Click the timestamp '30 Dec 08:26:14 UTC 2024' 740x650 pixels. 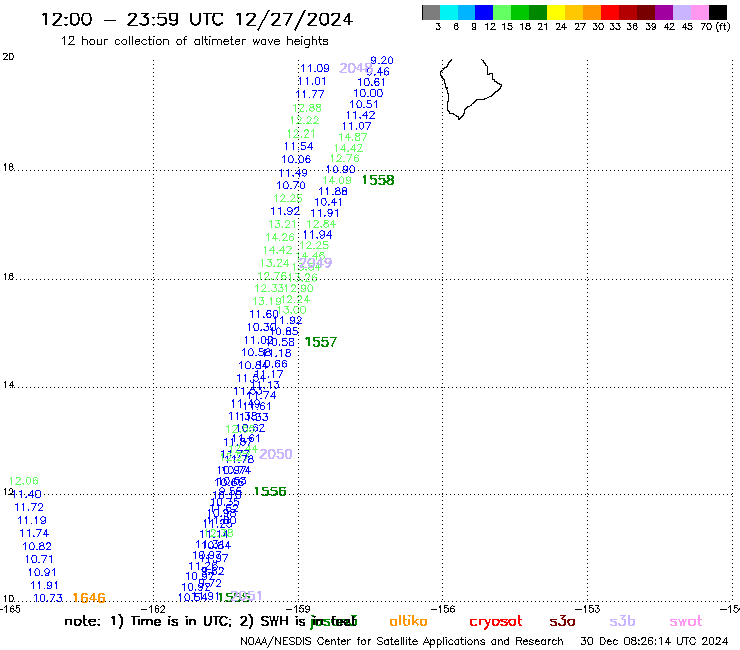(654, 641)
